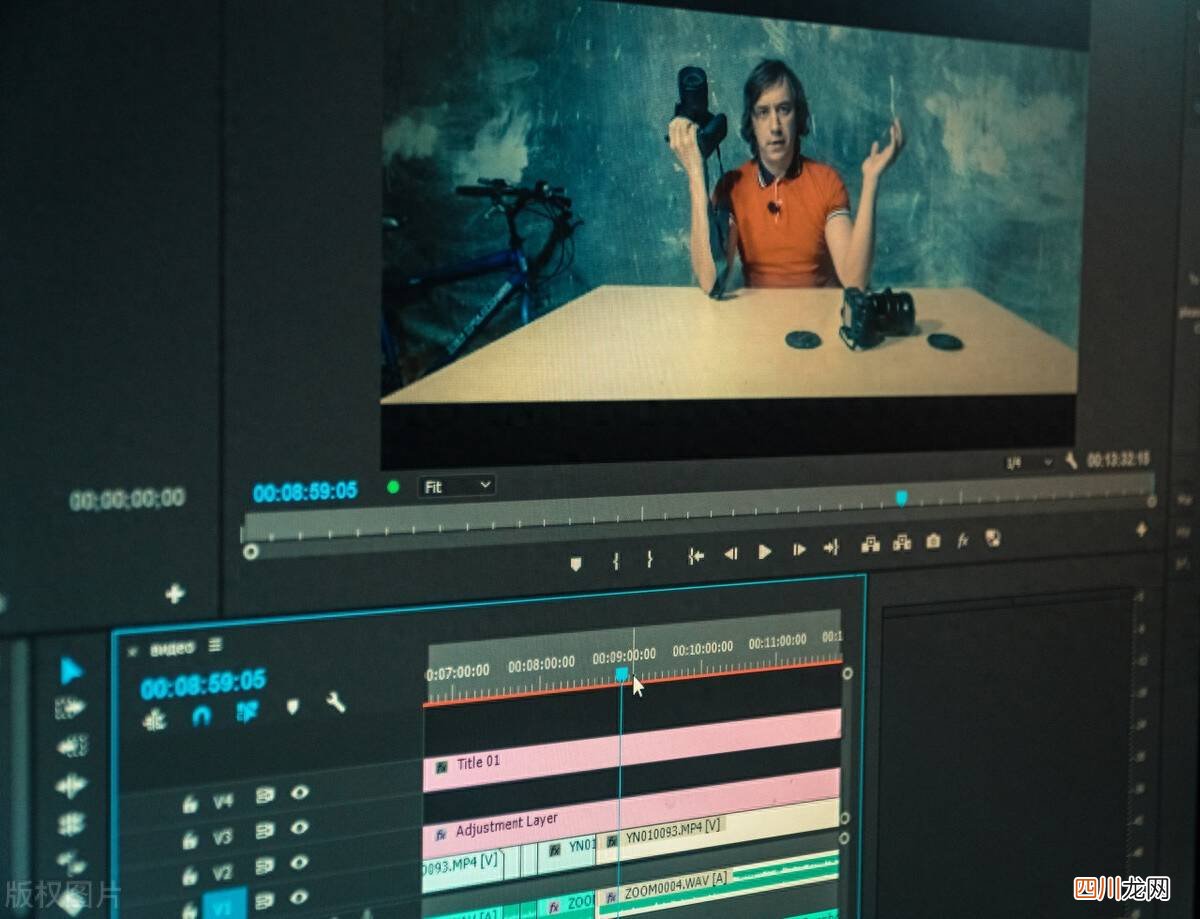The image size is (1200, 919).
Task: Click the 00:11:00:00 ruler mark
Action: click(777, 642)
